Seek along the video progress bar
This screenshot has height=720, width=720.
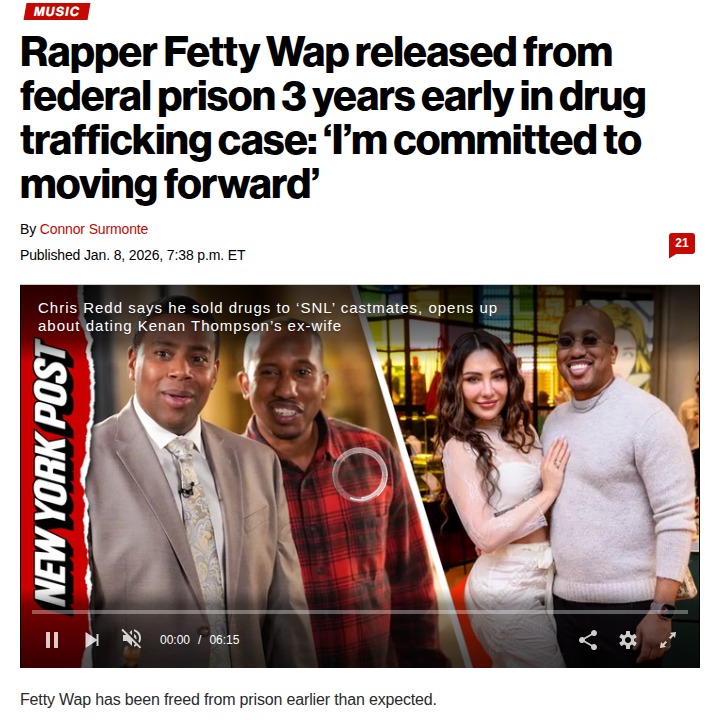(360, 612)
